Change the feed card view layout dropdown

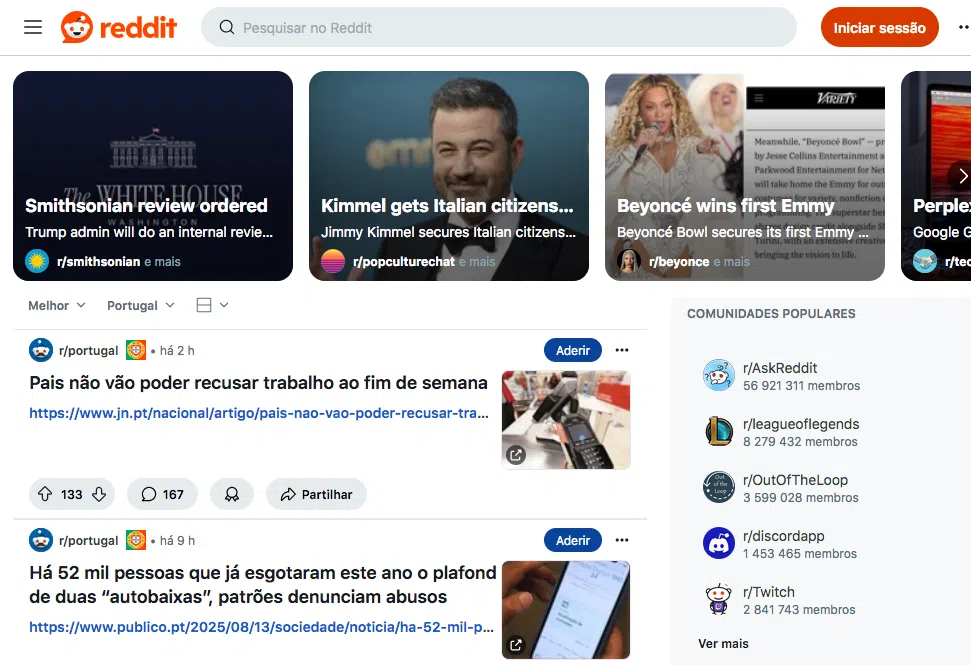point(212,305)
